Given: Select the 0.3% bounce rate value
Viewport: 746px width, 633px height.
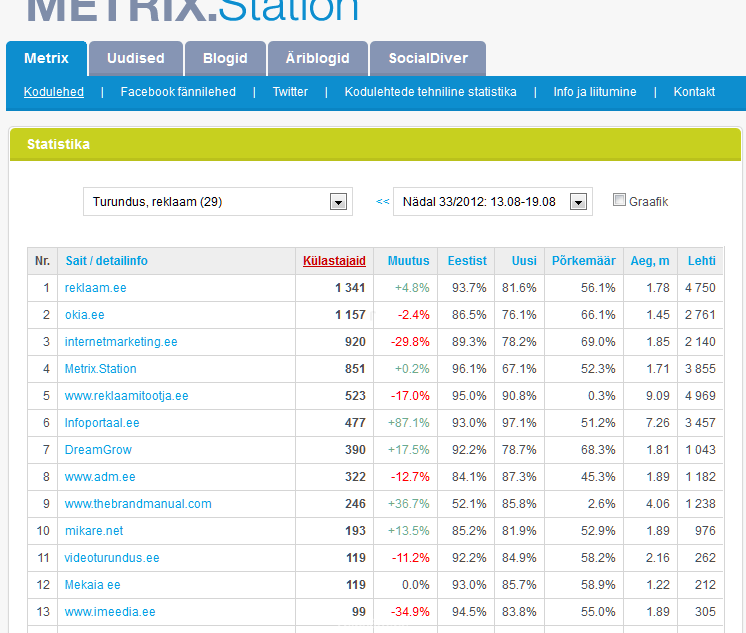Looking at the screenshot, I should coord(601,396).
